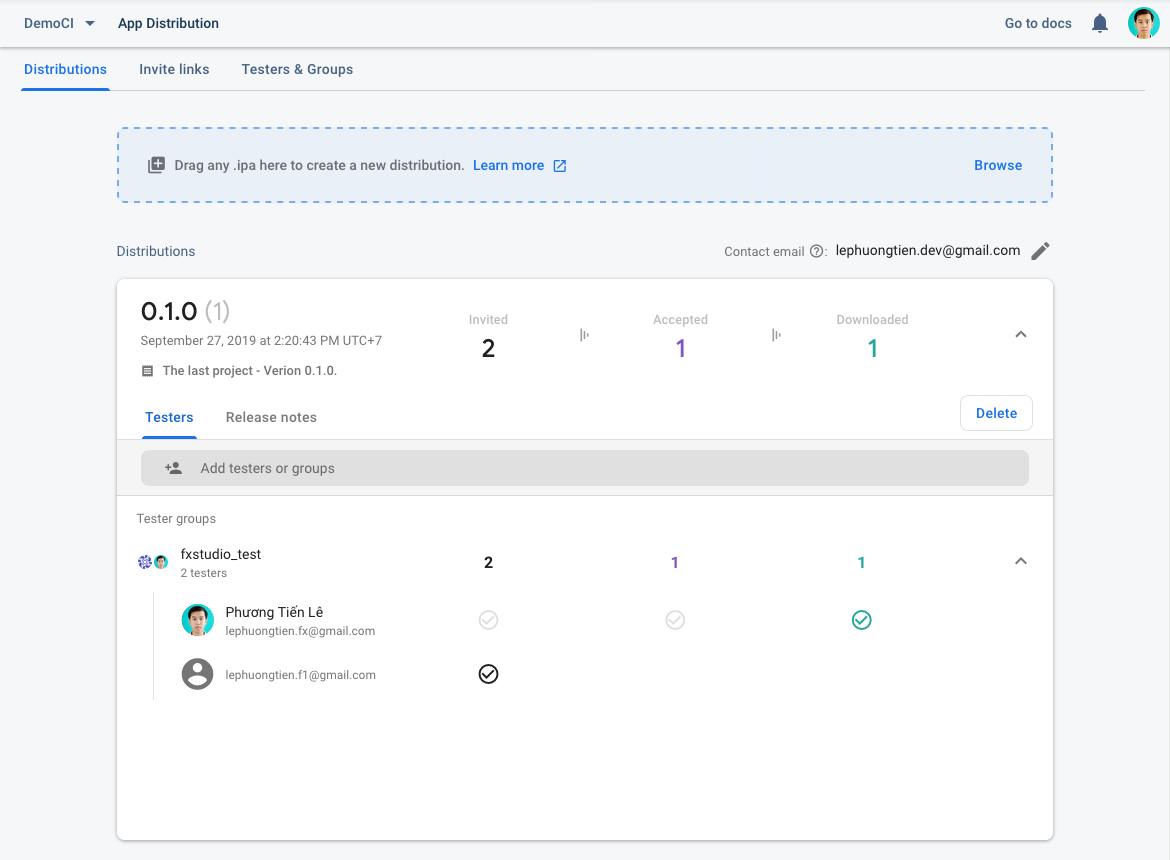The image size is (1170, 860).
Task: Collapse the 0.1.0 distribution card
Action: [x=1021, y=334]
